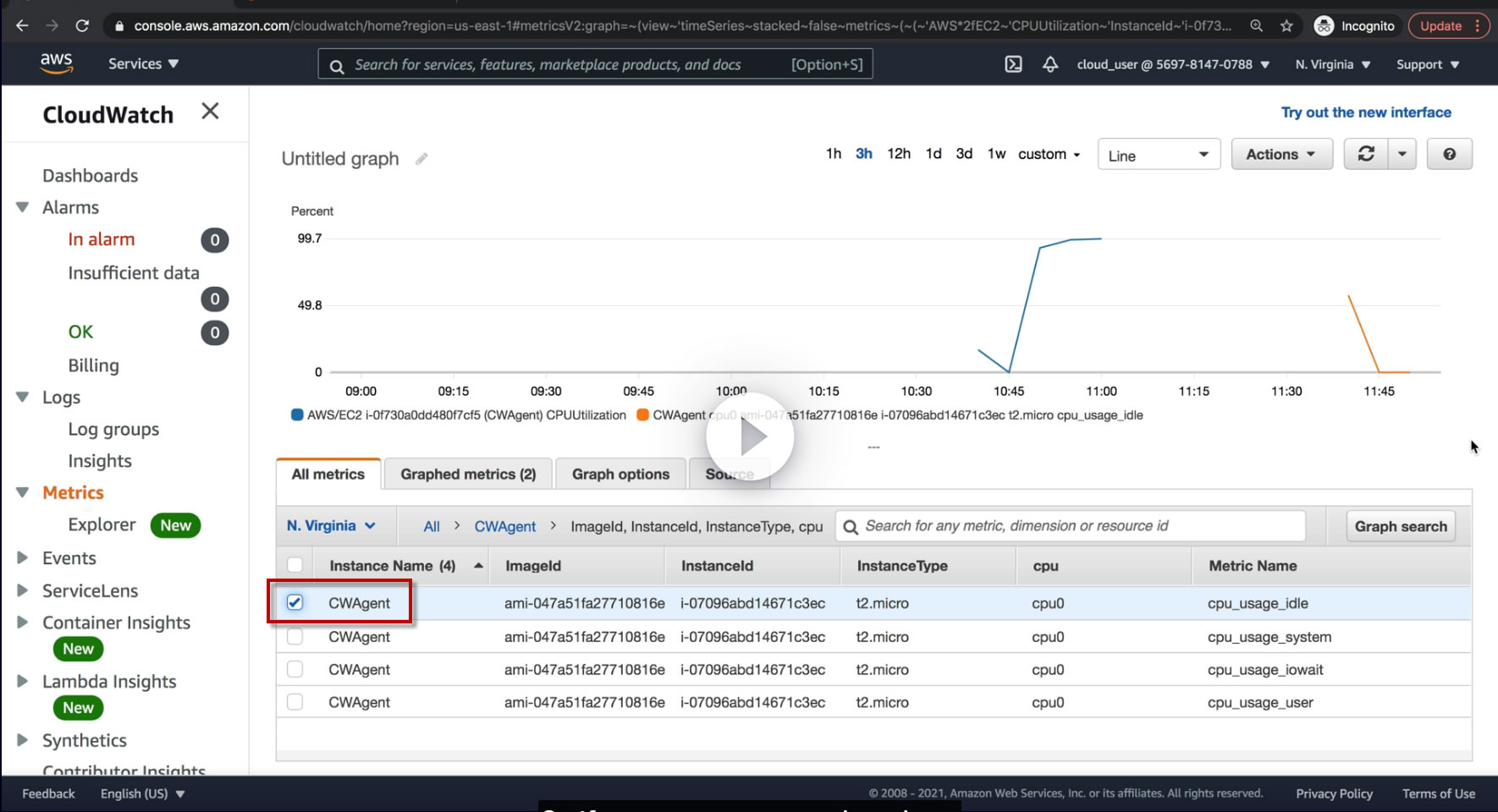The width and height of the screenshot is (1498, 812).
Task: Click the pencil icon to rename graph
Action: tap(421, 159)
